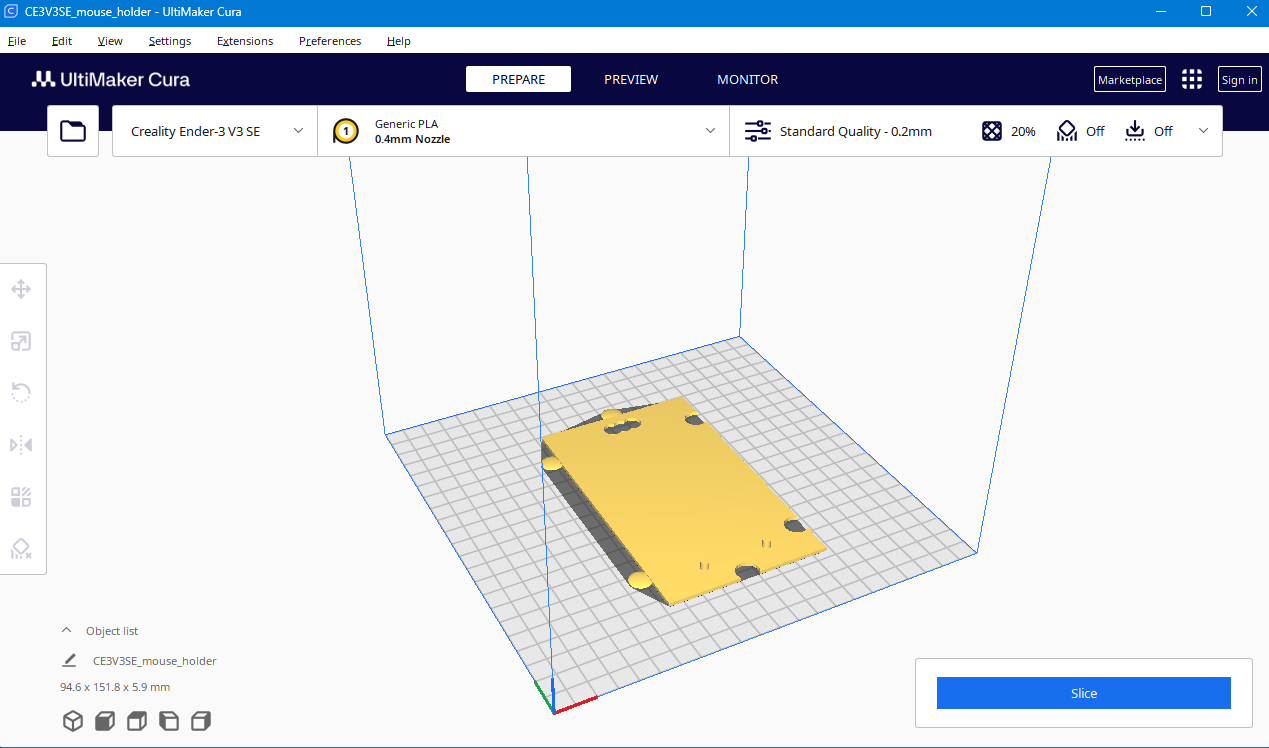Open the Help menu
Viewport: 1269px width, 748px height.
pyautogui.click(x=398, y=41)
